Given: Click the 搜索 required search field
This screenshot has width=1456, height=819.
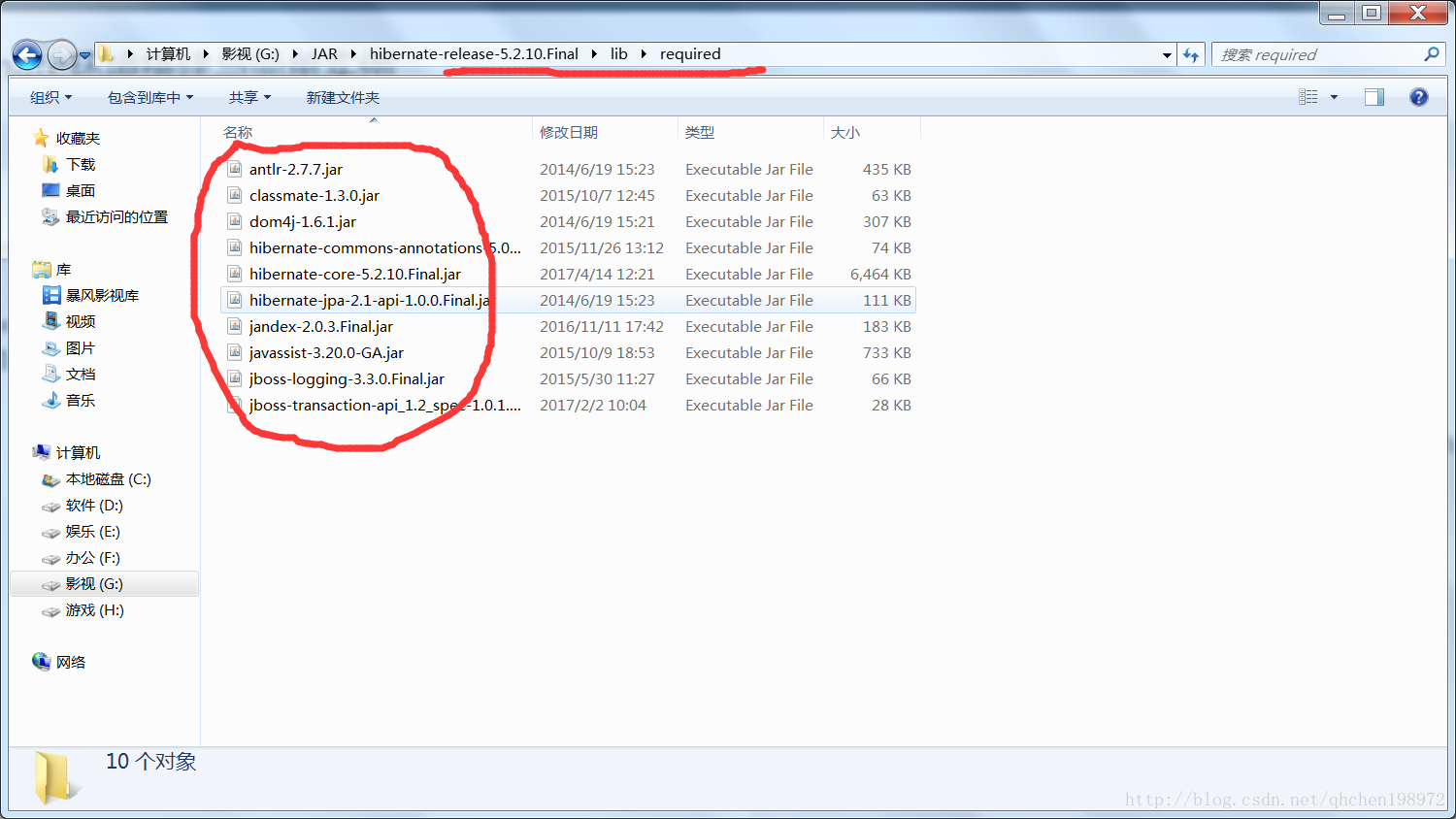Looking at the screenshot, I should point(1318,55).
